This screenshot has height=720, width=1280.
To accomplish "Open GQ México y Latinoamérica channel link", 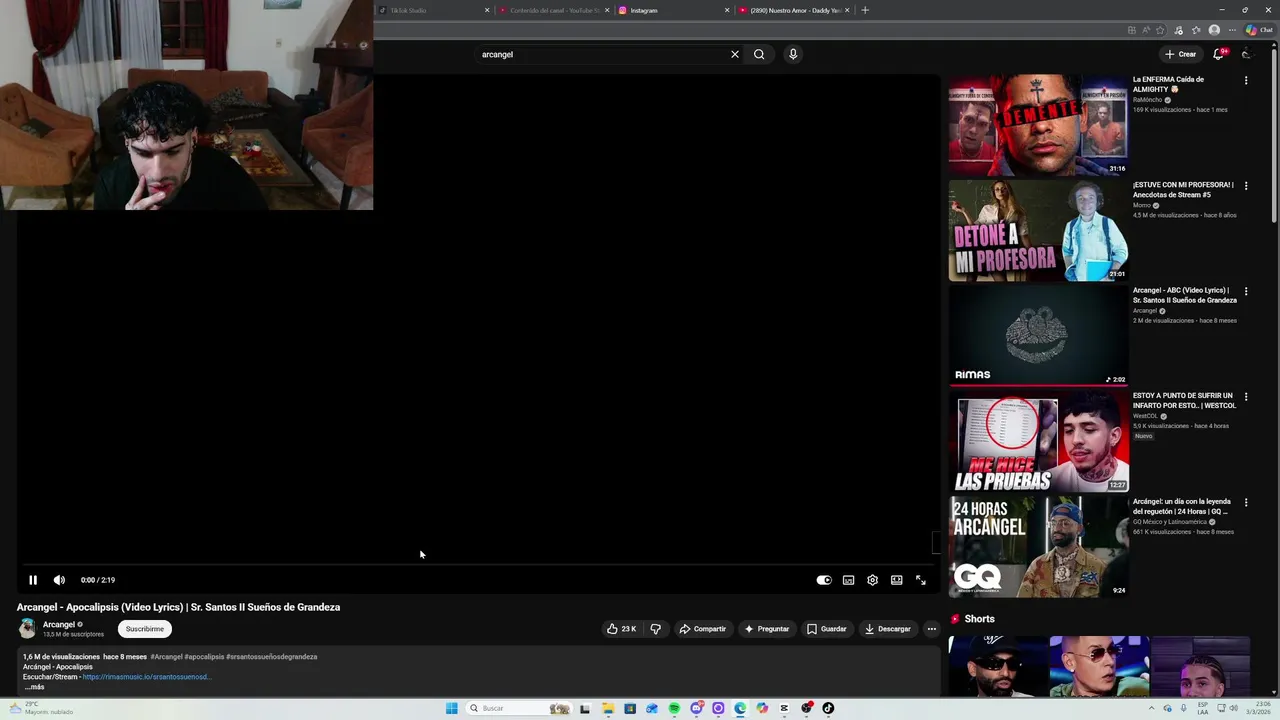I will 1170,522.
